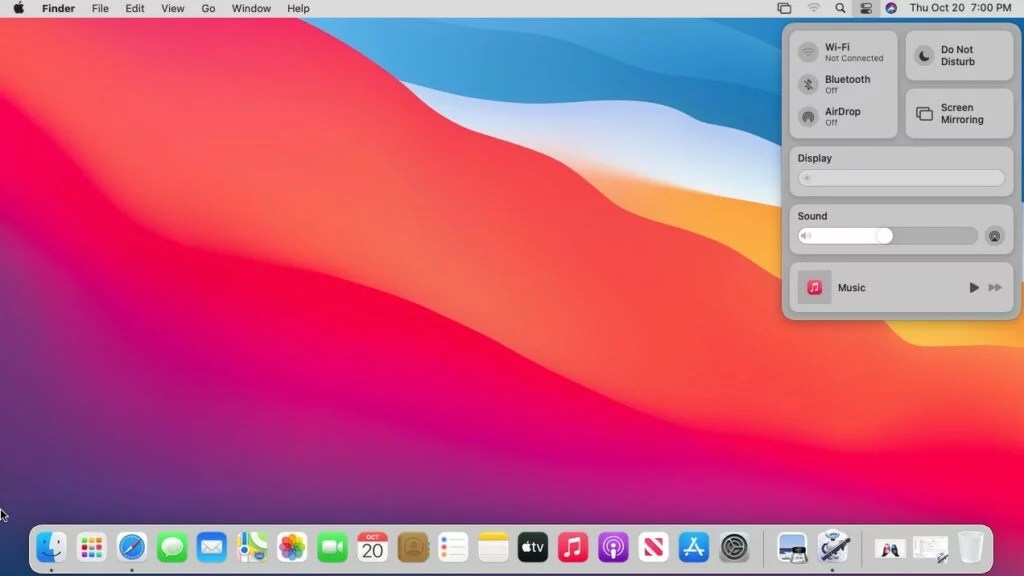The width and height of the screenshot is (1024, 576).
Task: Open System Preferences from the Dock
Action: point(733,547)
